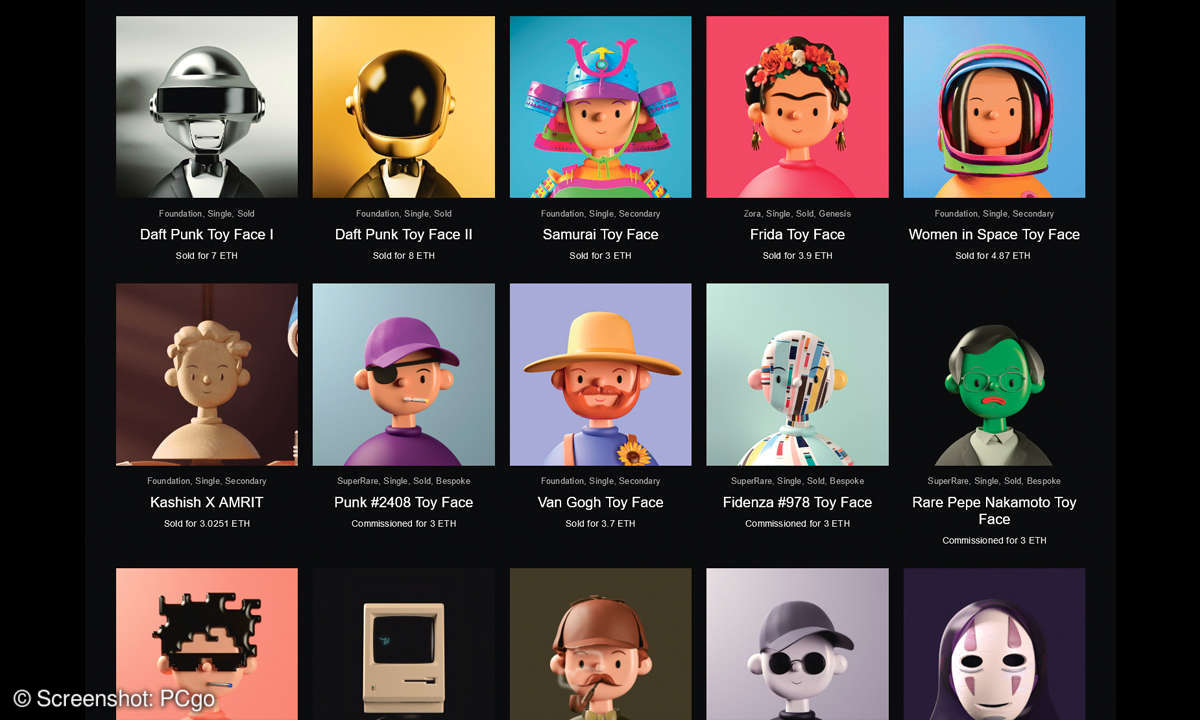Click the Frida Toy Face title
The height and width of the screenshot is (720, 1200).
coord(797,235)
